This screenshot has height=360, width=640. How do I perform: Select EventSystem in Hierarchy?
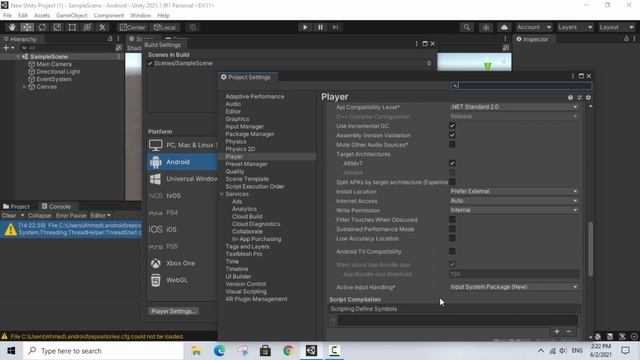[x=53, y=79]
